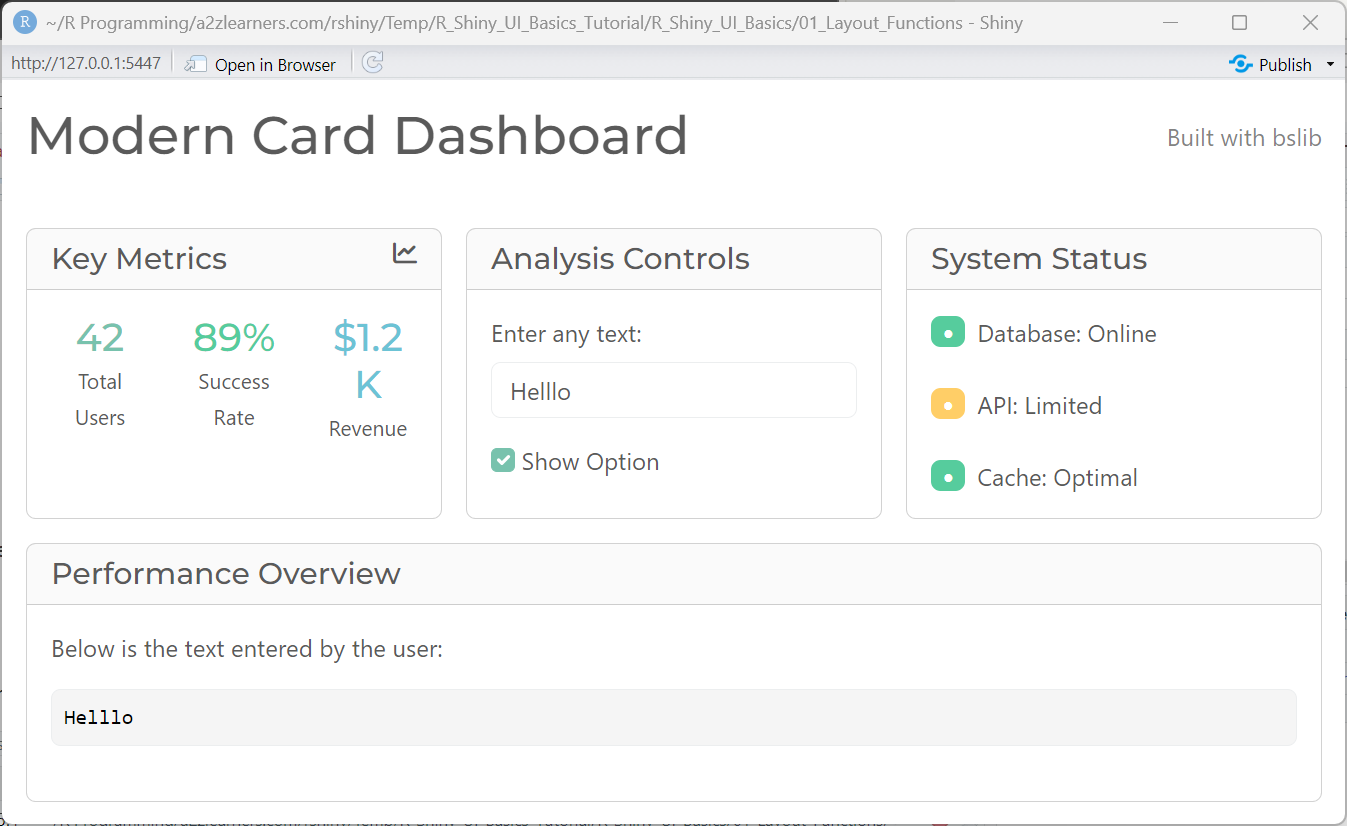Reload the Shiny app with the refresh icon
This screenshot has width=1347, height=826.
click(x=371, y=63)
